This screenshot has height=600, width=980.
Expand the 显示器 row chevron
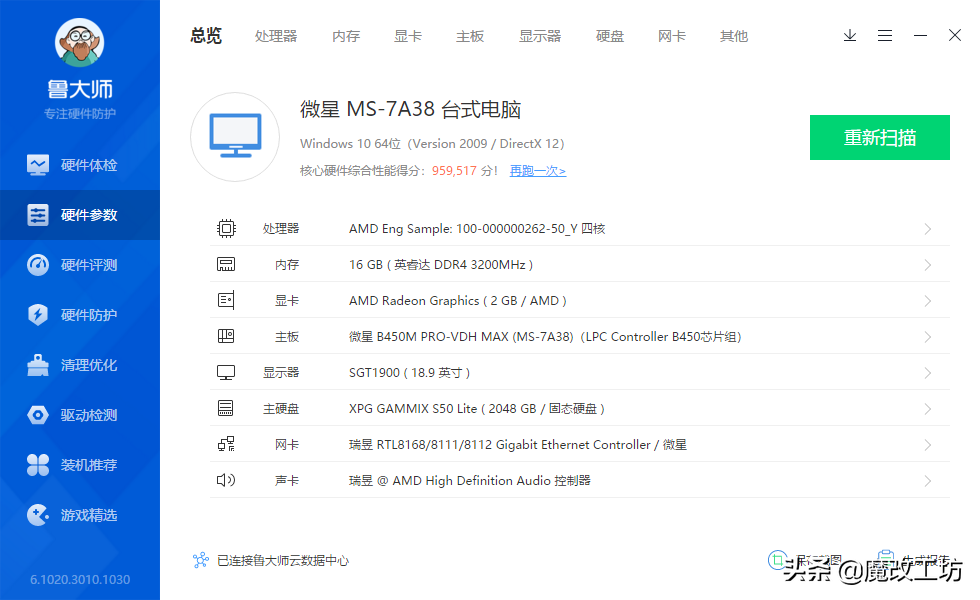pos(928,373)
